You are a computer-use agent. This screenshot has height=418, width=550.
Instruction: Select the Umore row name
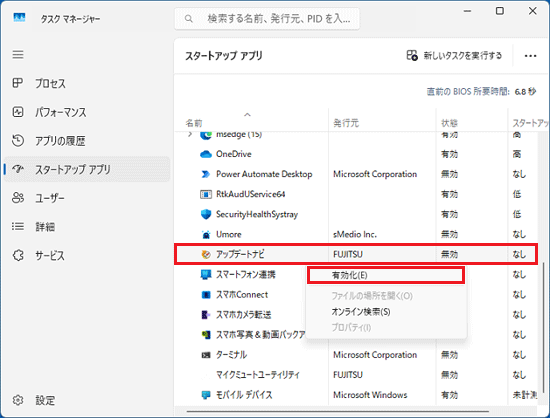pyautogui.click(x=229, y=234)
